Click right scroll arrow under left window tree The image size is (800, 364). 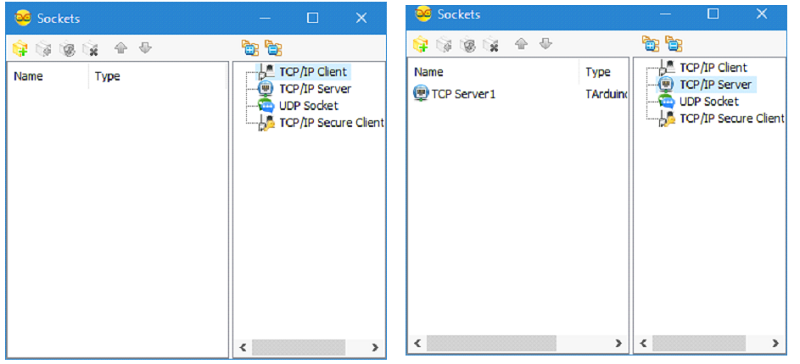(375, 348)
